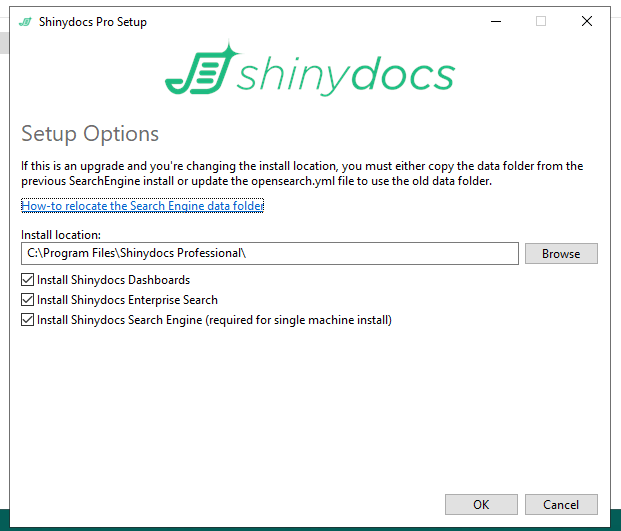Confirm setup options with the OK button
This screenshot has width=621, height=531.
coord(481,504)
